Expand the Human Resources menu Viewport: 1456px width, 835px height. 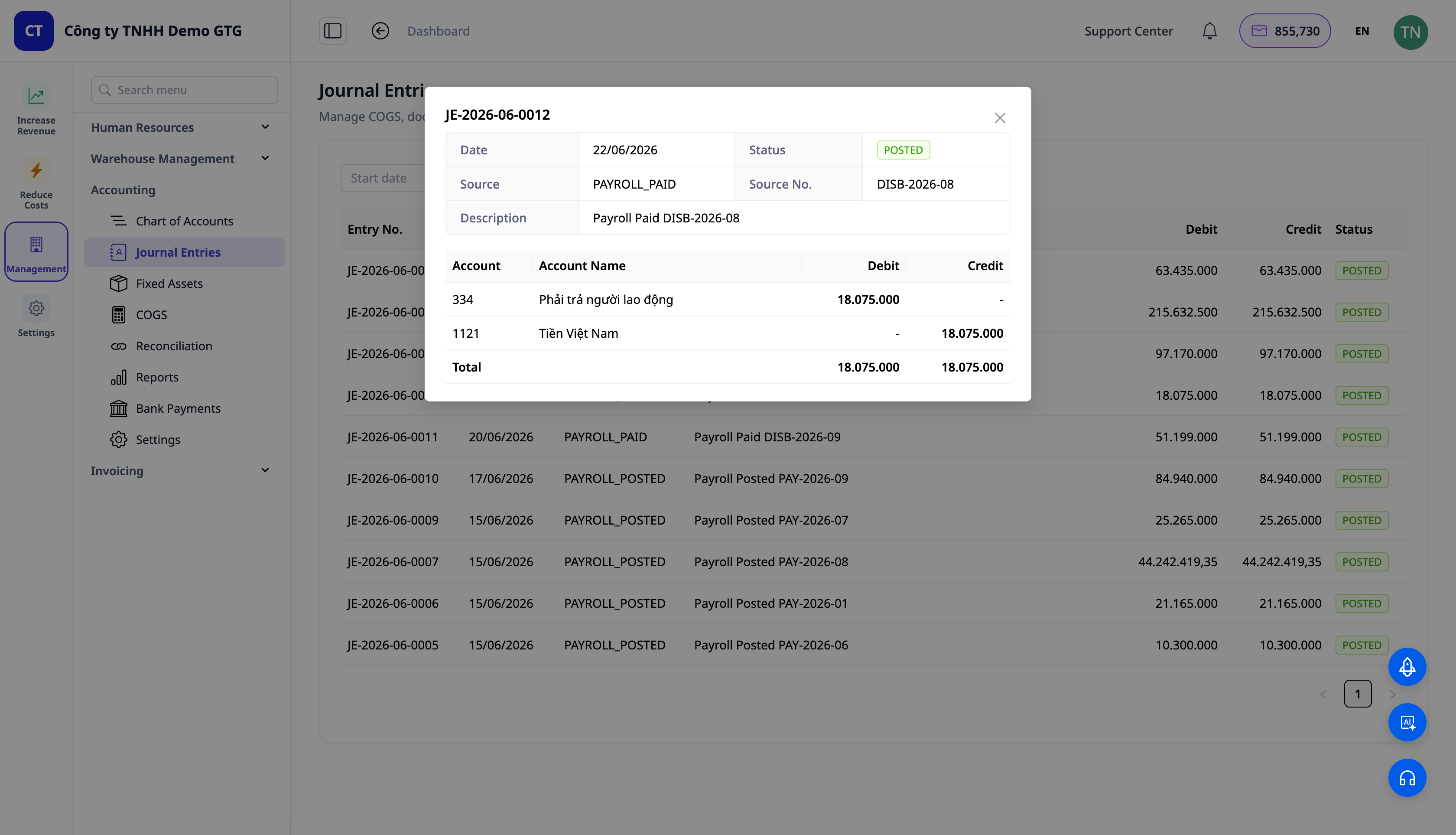180,127
